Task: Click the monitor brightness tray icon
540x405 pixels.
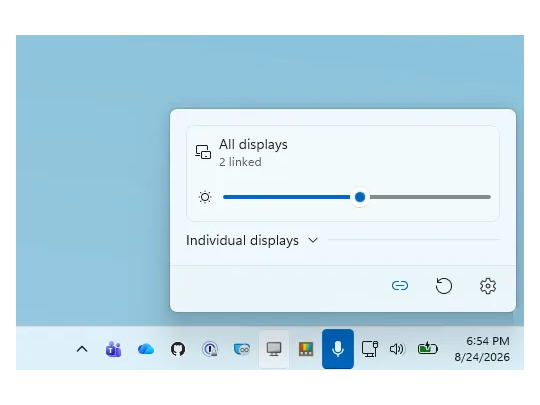Action: coord(274,349)
